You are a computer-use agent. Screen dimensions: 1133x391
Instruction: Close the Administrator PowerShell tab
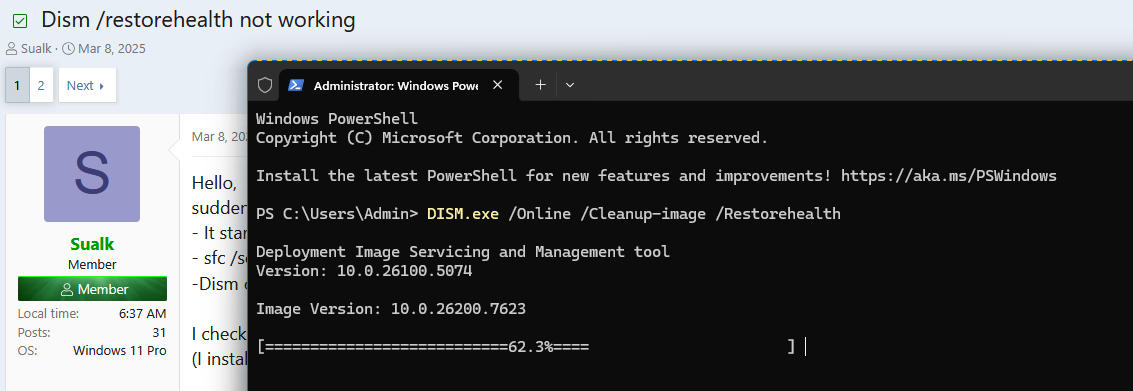pyautogui.click(x=497, y=85)
